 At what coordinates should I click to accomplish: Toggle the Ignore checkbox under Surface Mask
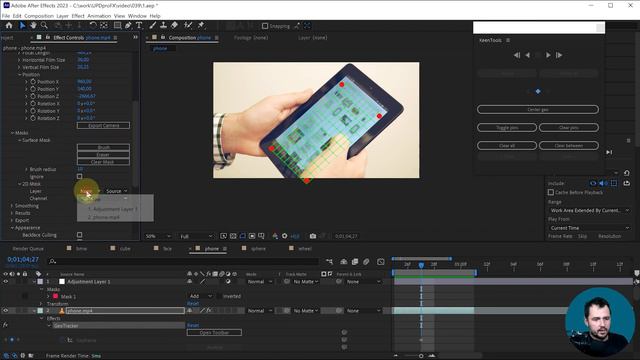click(80, 176)
